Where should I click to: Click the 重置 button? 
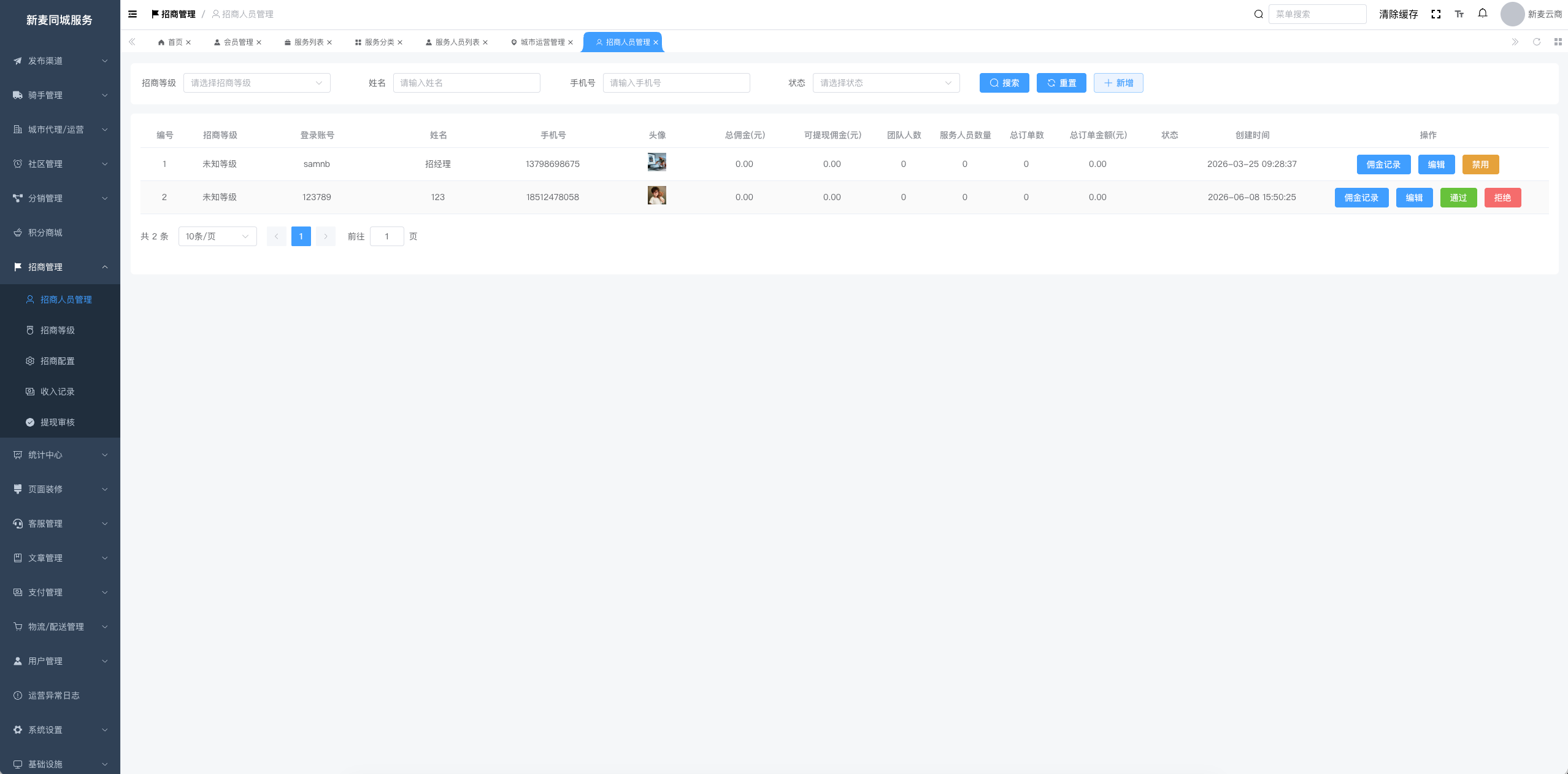[1061, 83]
